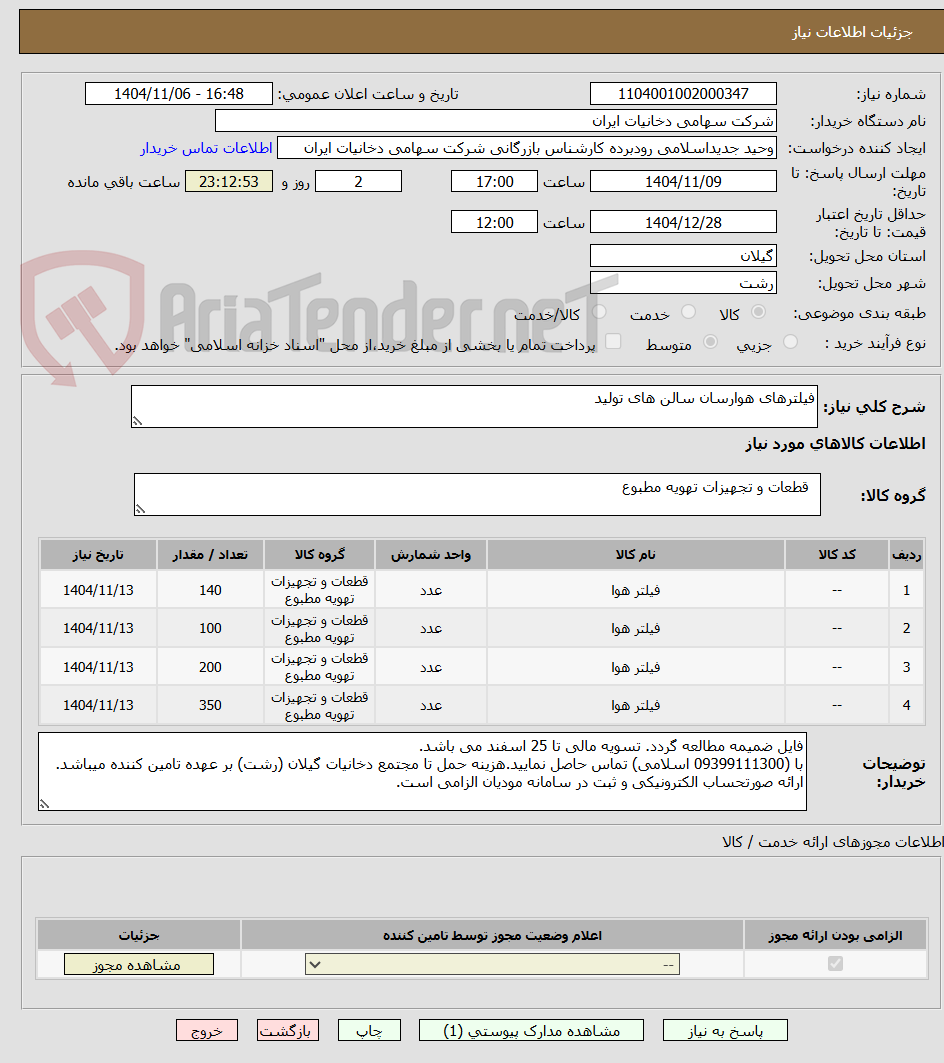Click the چاپ print button
Viewport: 944px width, 1063px height.
[x=369, y=1030]
